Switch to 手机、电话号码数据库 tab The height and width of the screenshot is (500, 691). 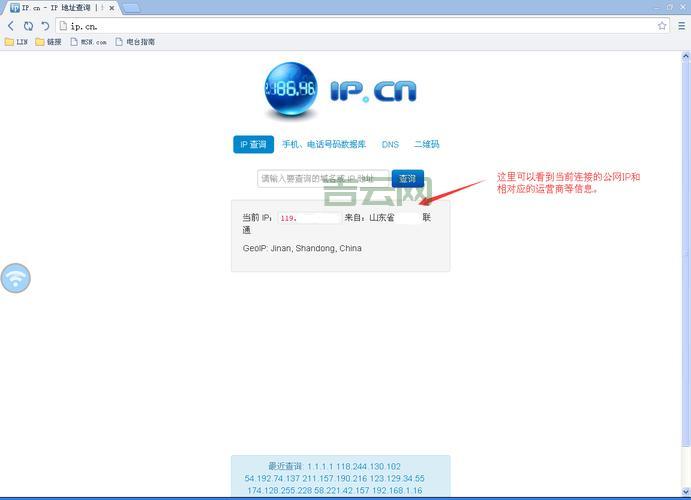click(323, 145)
